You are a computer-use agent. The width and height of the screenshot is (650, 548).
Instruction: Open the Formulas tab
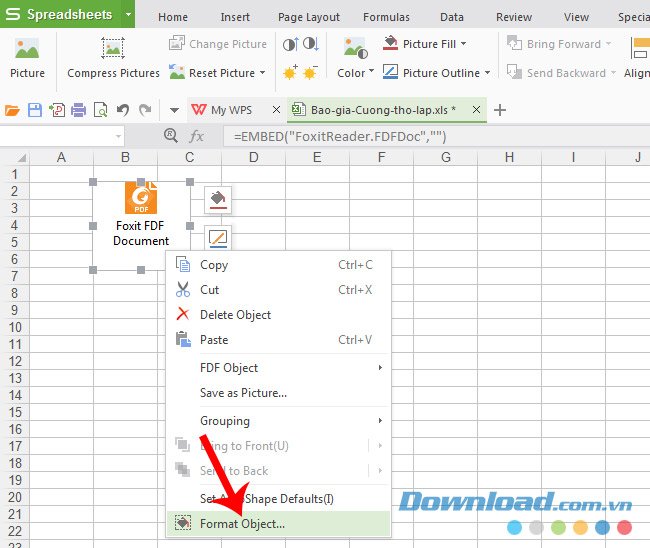click(x=386, y=17)
